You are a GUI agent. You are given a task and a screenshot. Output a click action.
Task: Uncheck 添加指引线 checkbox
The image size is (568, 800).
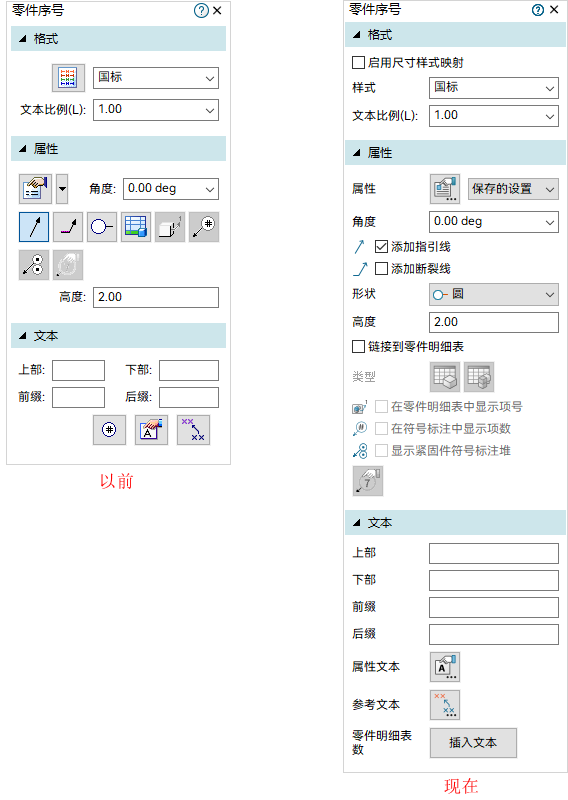tap(381, 247)
